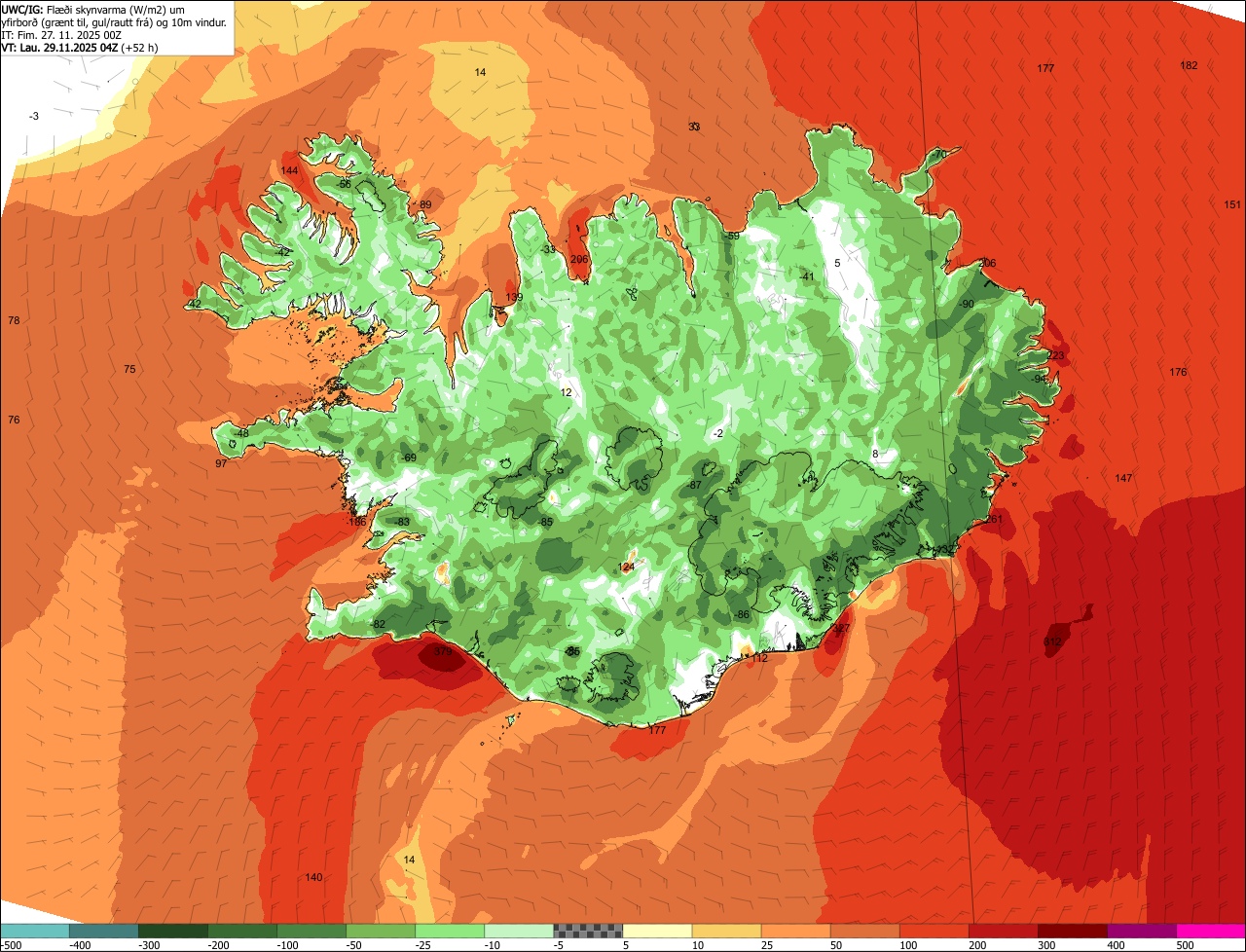Click the 25 to 50 light orange legend swatch
Viewport: 1246px width, 952px height.
[794, 931]
